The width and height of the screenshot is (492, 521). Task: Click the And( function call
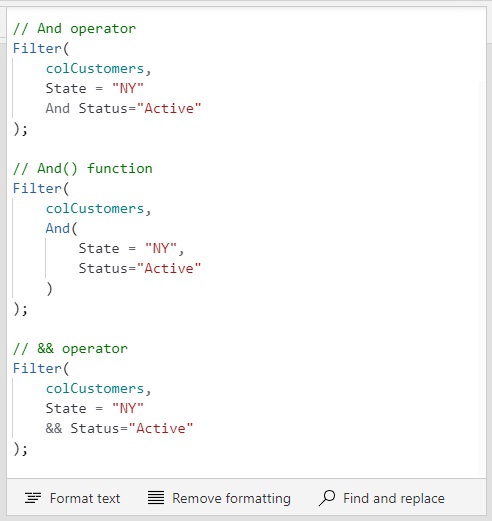pyautogui.click(x=61, y=229)
